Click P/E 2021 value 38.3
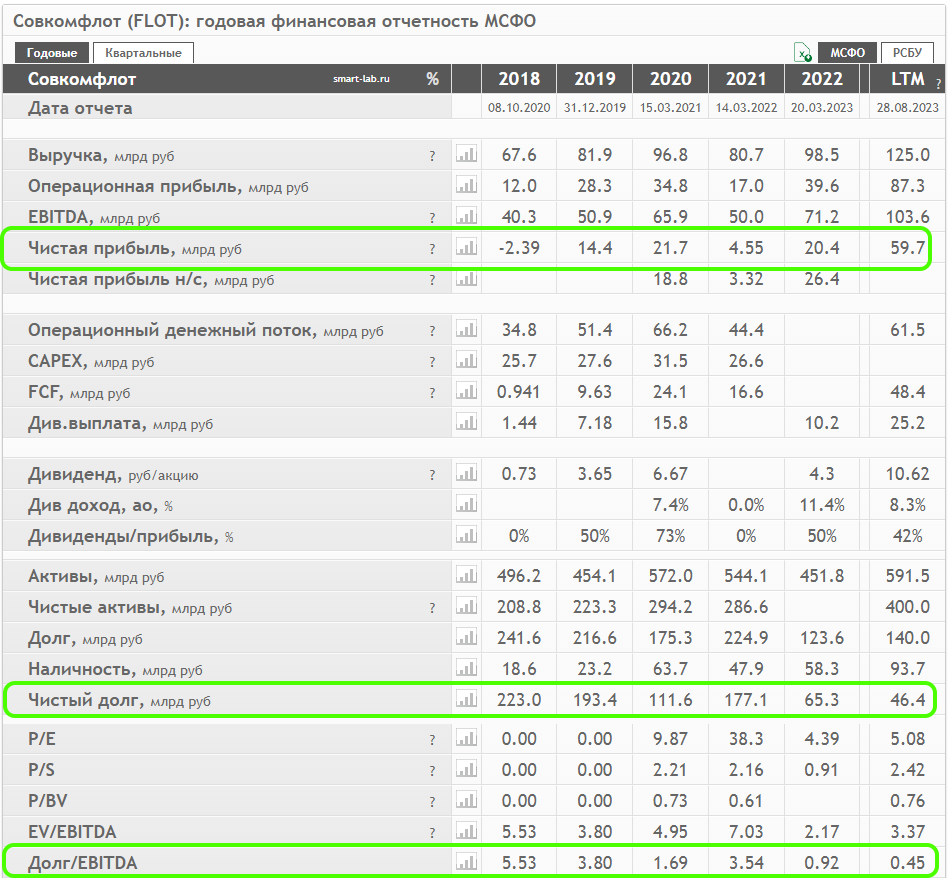The width and height of the screenshot is (948, 878). pos(746,738)
